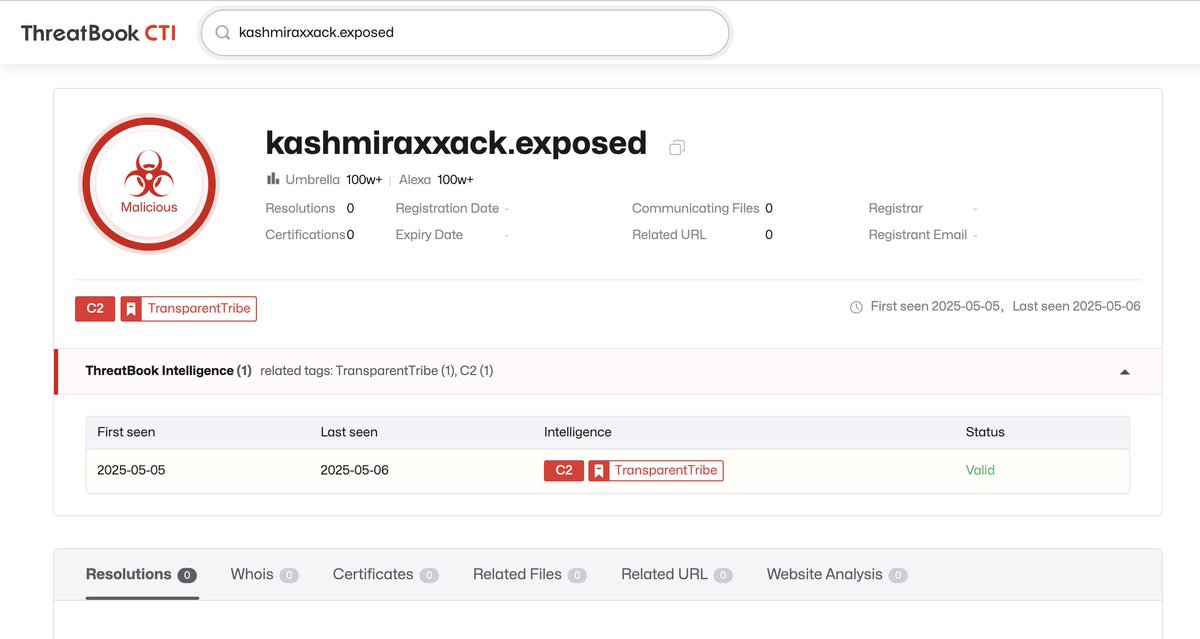The image size is (1200, 639).
Task: Open the Related URL tab
Action: tap(663, 574)
